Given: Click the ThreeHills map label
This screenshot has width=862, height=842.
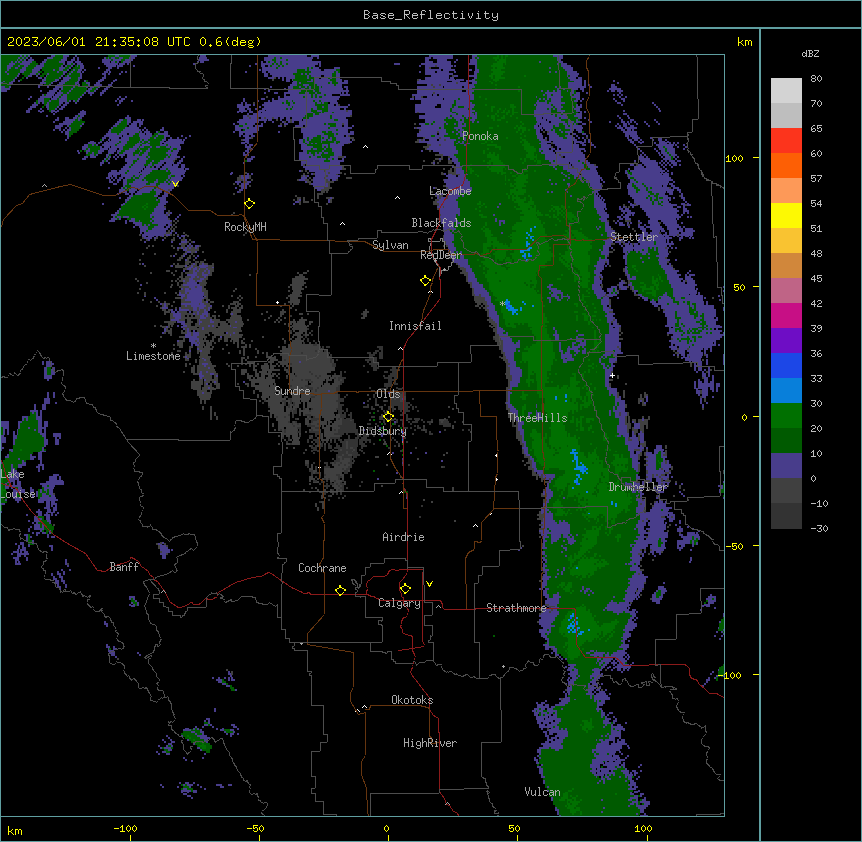Looking at the screenshot, I should [537, 418].
